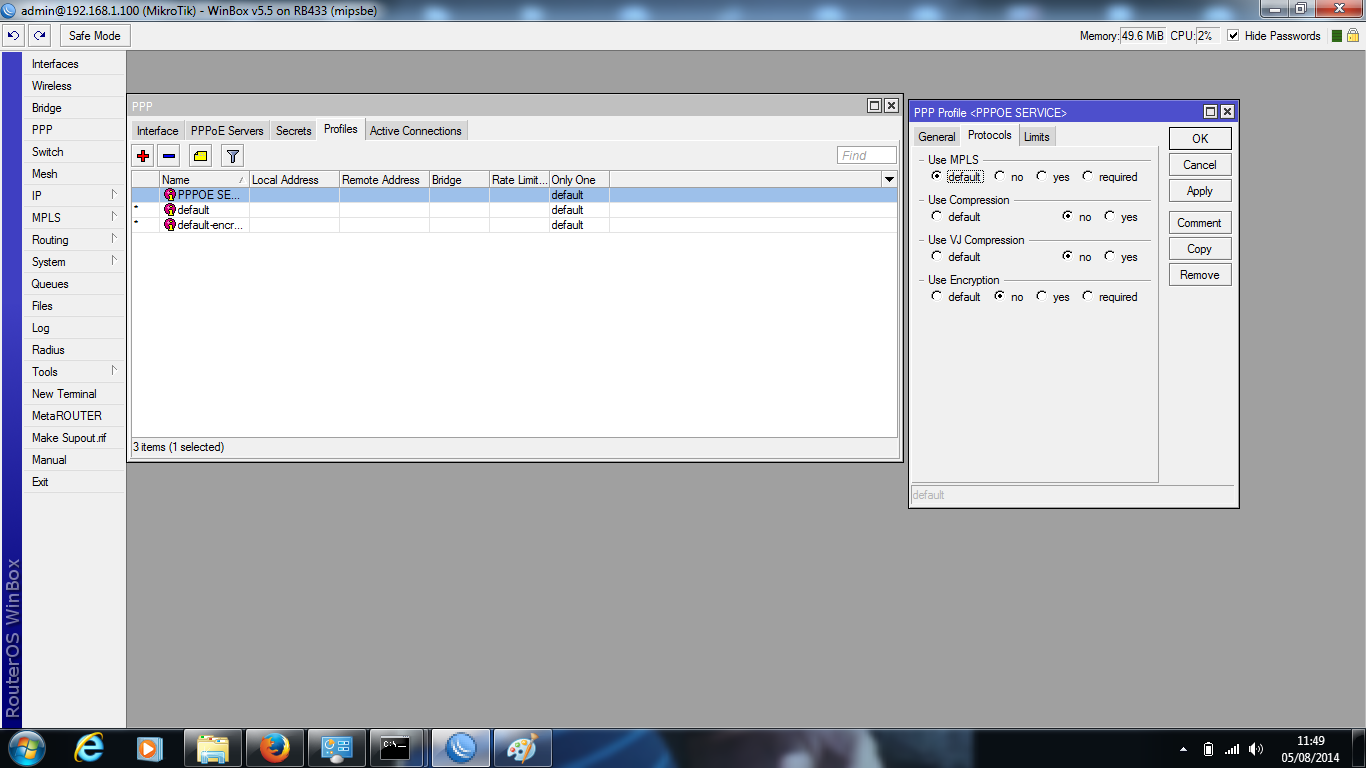Open the Limits tab in PPP Profile

(1037, 137)
